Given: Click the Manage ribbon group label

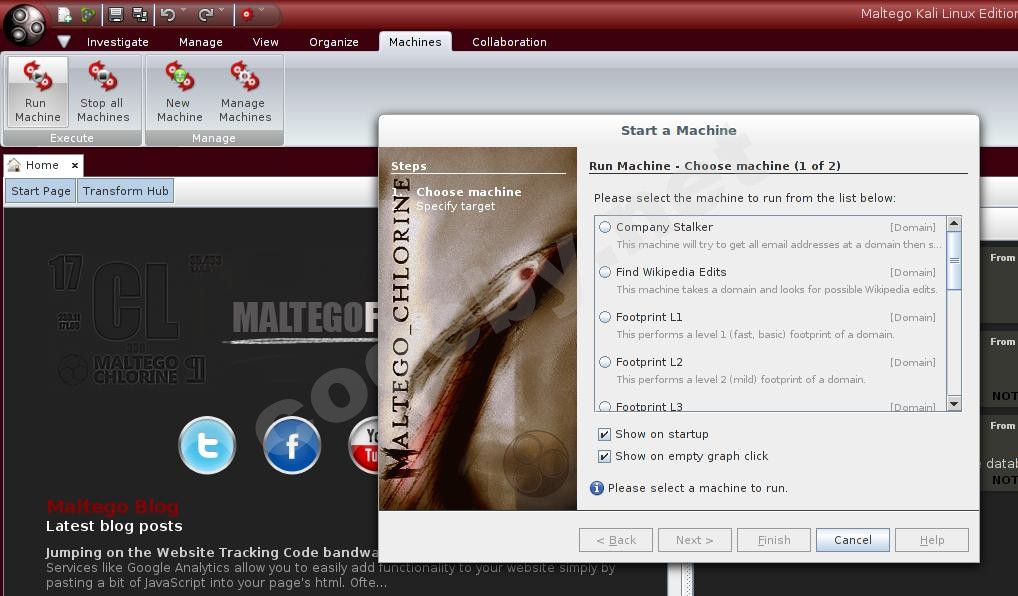Looking at the screenshot, I should coord(214,138).
